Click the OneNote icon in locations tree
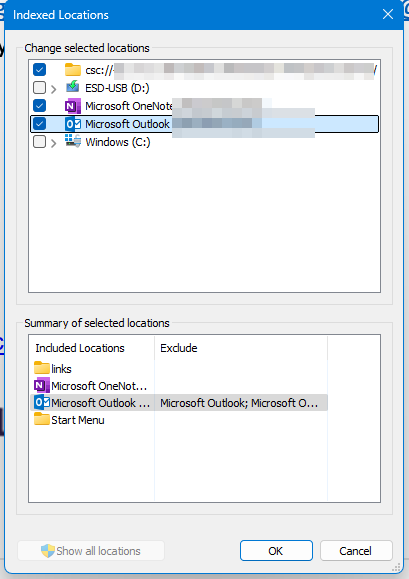The width and height of the screenshot is (409, 579). [x=73, y=106]
